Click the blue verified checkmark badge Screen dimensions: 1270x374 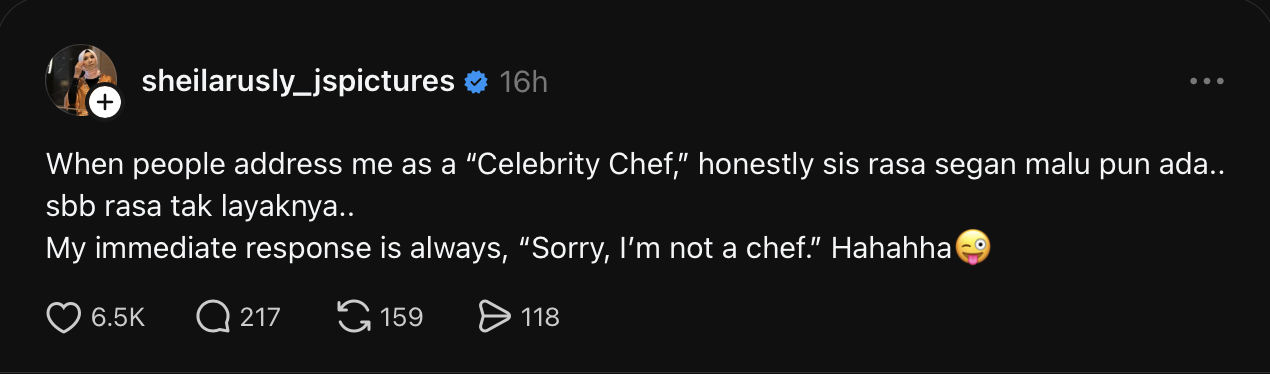click(476, 82)
